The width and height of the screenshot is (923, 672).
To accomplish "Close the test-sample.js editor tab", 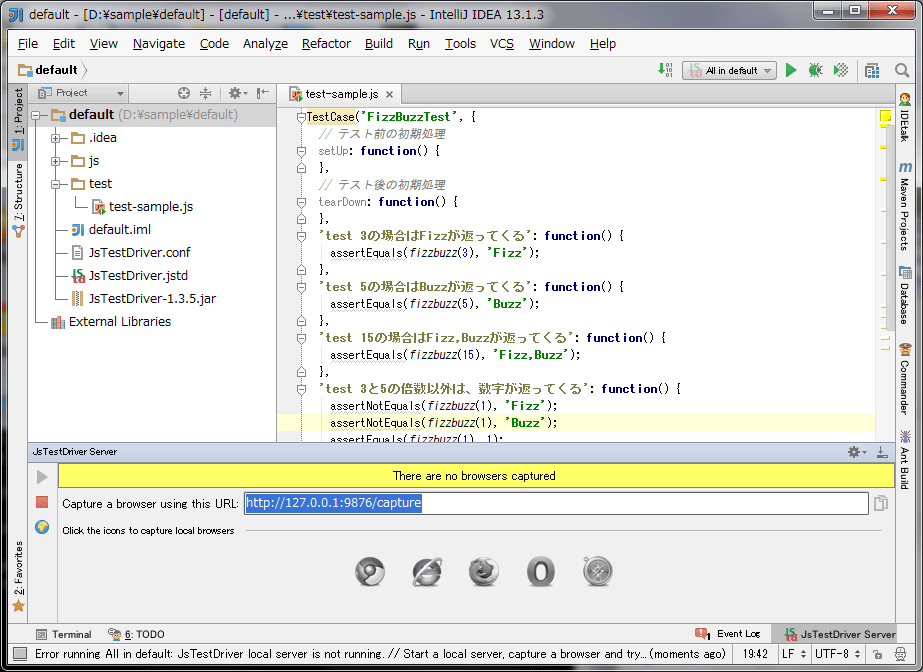I will click(x=389, y=94).
